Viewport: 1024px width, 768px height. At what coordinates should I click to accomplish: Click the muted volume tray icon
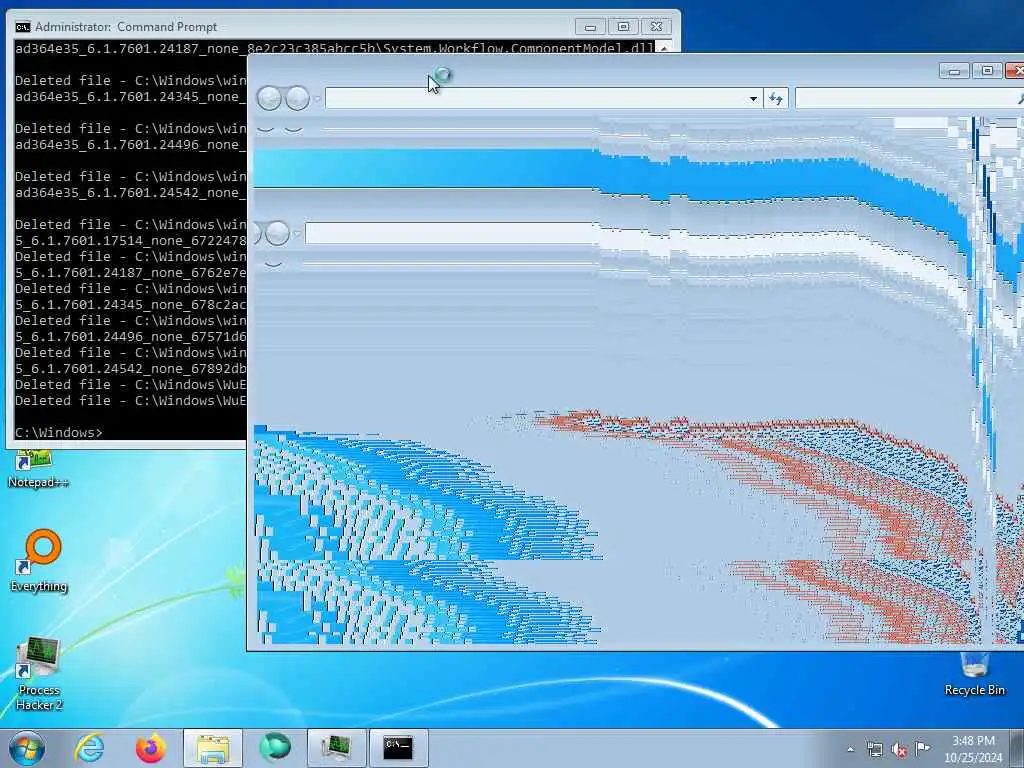899,749
